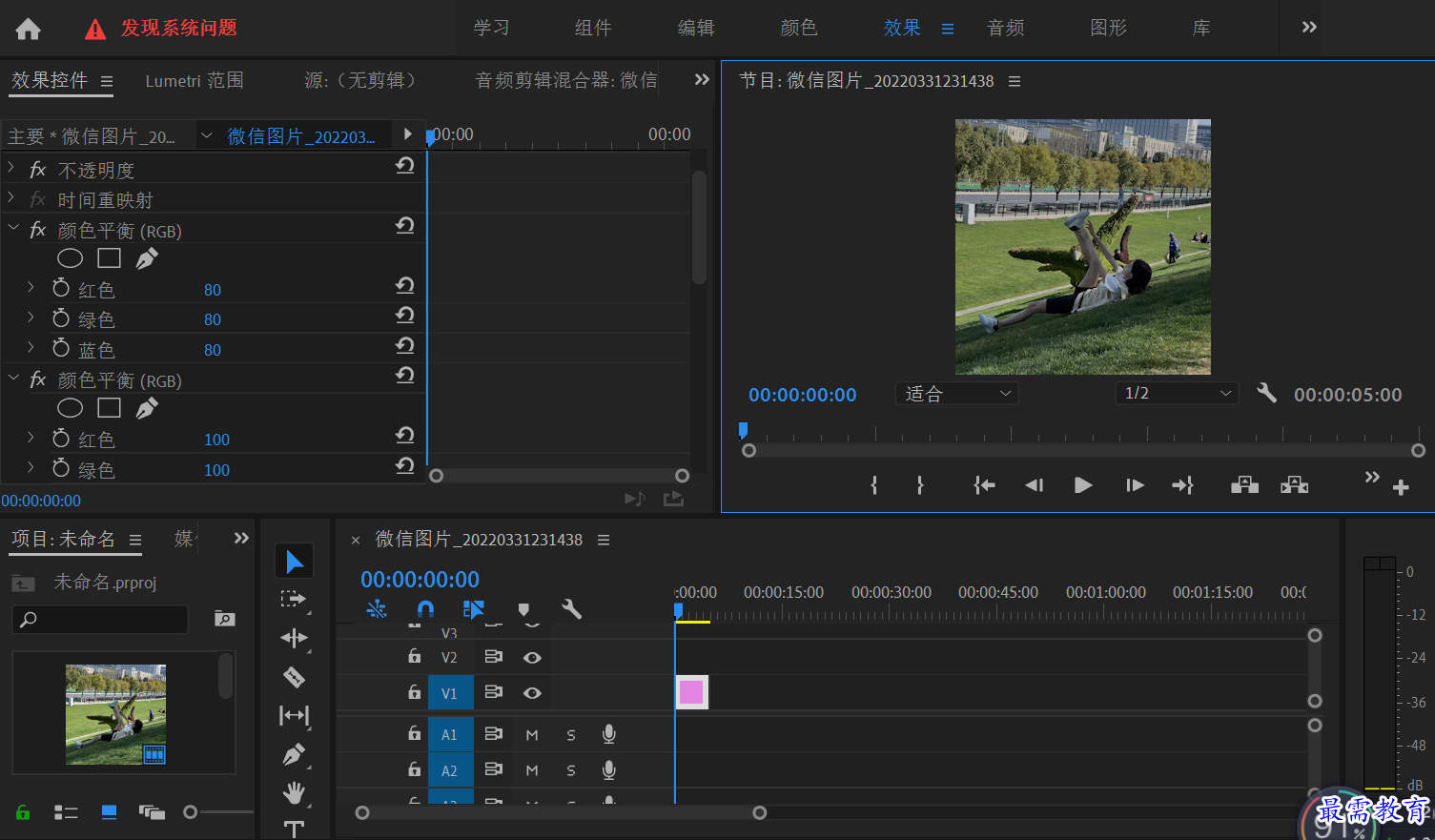
Task: Select the Type tool
Action: click(294, 829)
